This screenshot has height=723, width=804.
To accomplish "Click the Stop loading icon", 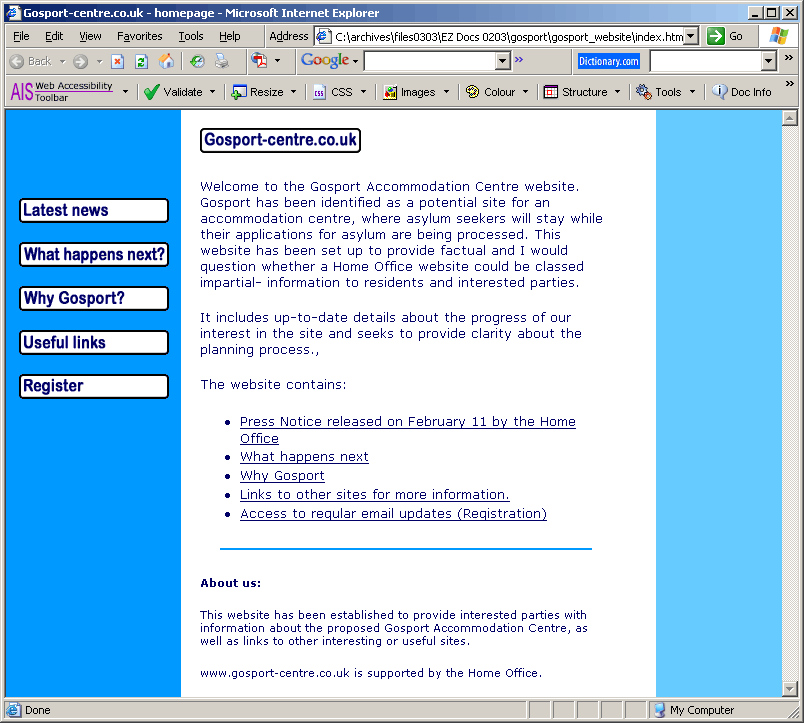I will 117,62.
